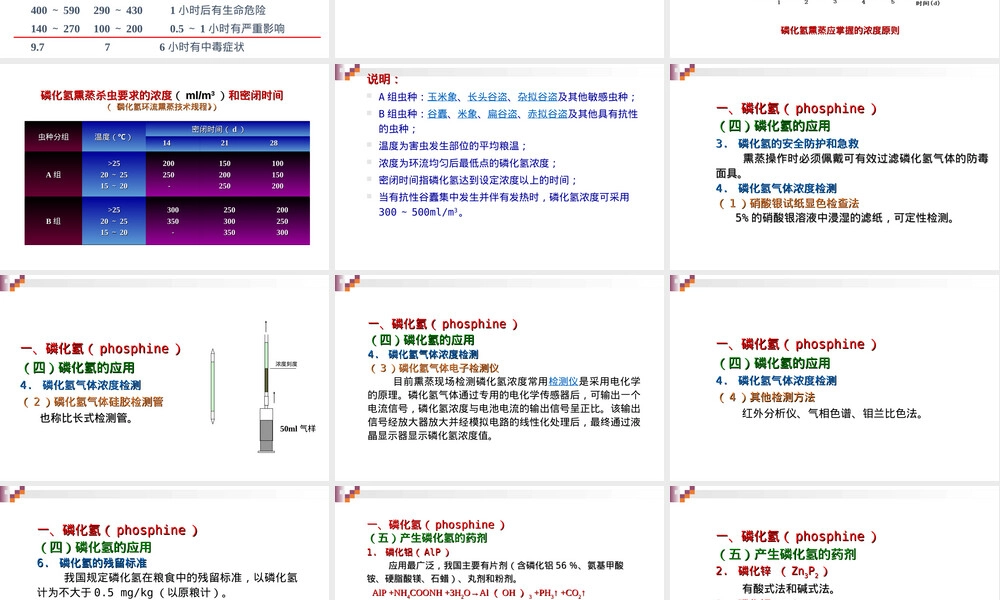
Task: Click the small green detector tube image
Action: pyautogui.click(x=212, y=386)
